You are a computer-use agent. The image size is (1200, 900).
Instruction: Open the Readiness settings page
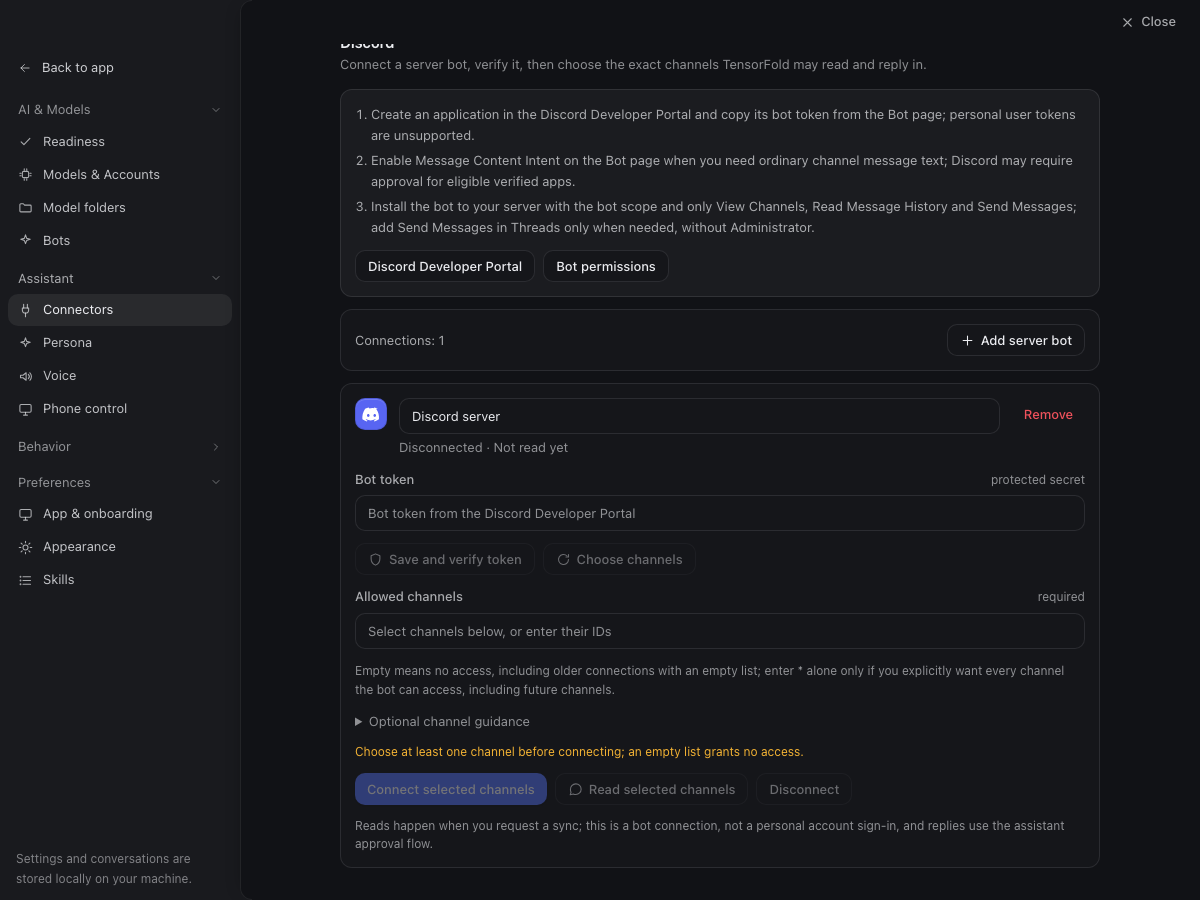click(x=120, y=142)
